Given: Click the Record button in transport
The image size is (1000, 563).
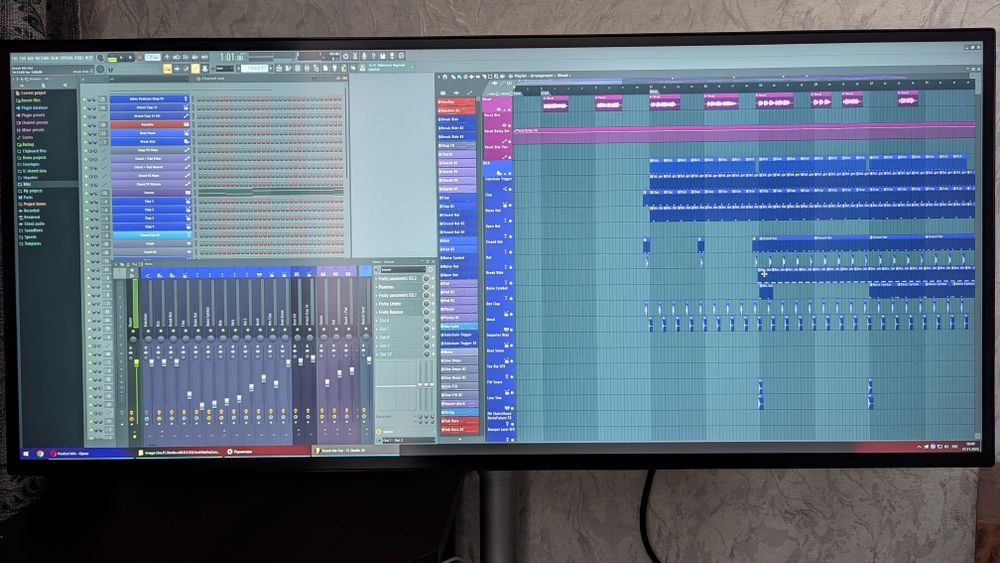Looking at the screenshot, I should click(x=140, y=58).
